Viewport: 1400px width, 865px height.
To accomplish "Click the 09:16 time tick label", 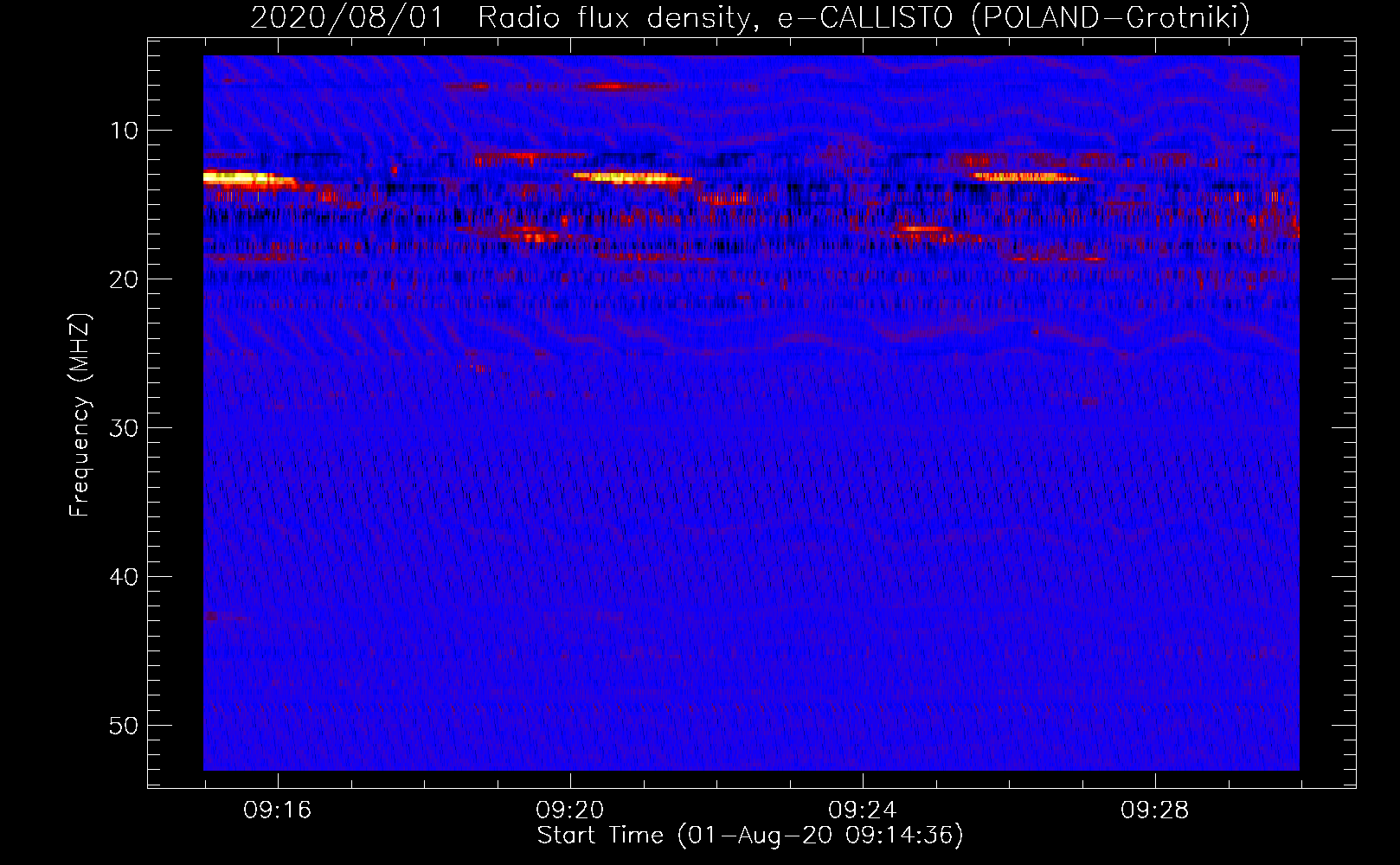I will [x=277, y=811].
